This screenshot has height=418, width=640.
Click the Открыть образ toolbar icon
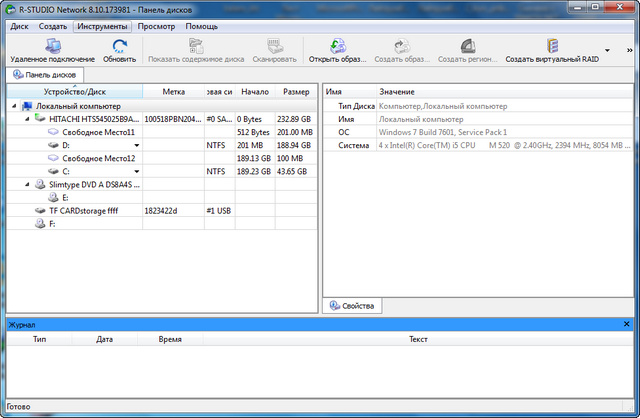pos(335,46)
